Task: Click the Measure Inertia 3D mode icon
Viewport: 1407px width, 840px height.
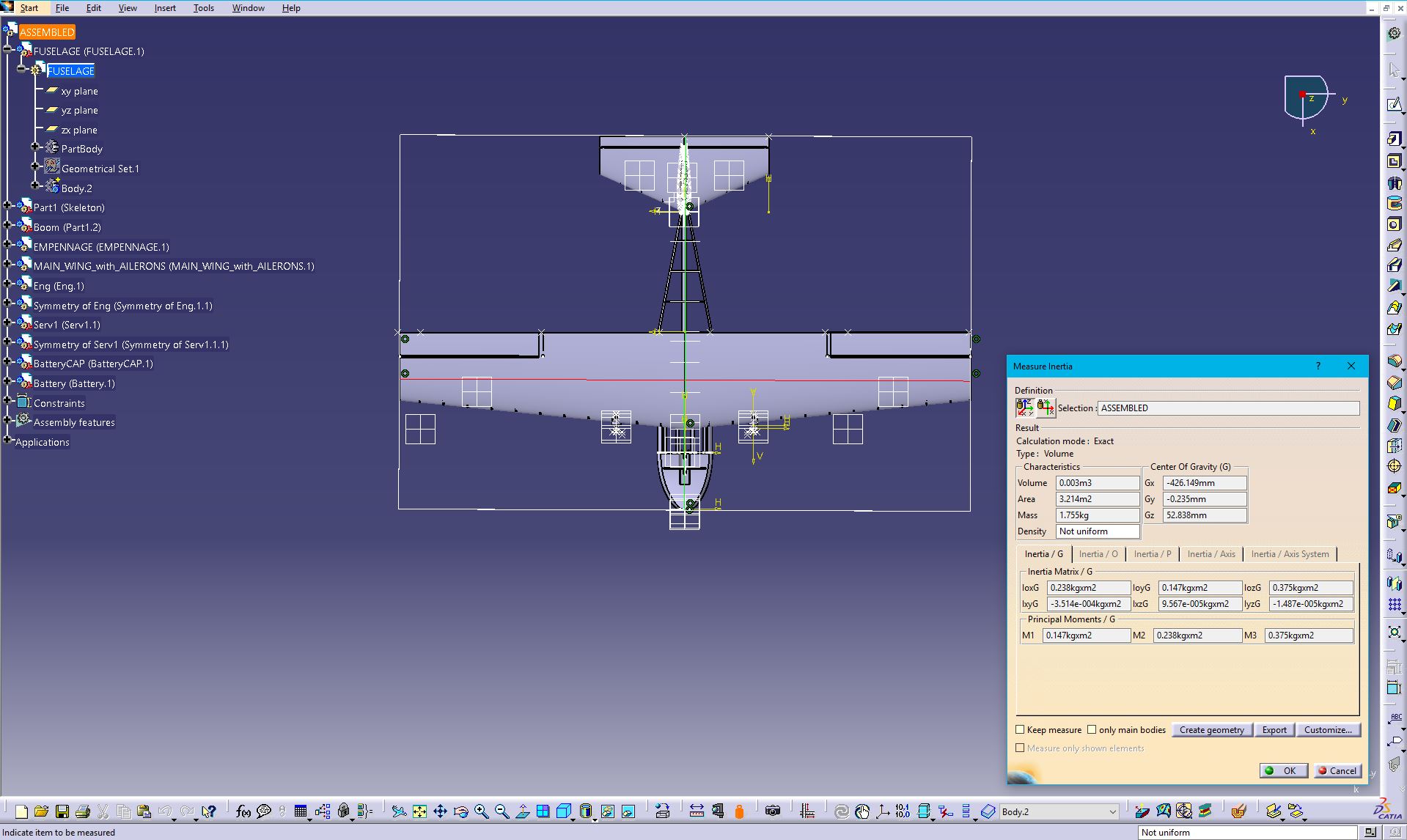Action: (x=1024, y=408)
